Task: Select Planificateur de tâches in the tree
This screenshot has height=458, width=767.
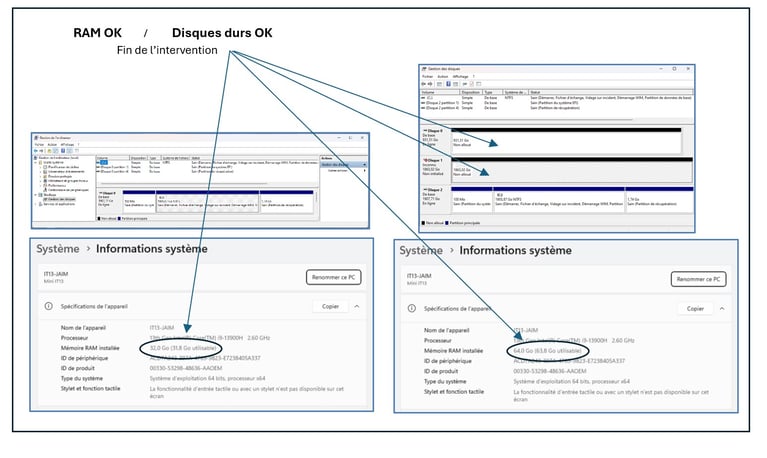Action: (63, 167)
